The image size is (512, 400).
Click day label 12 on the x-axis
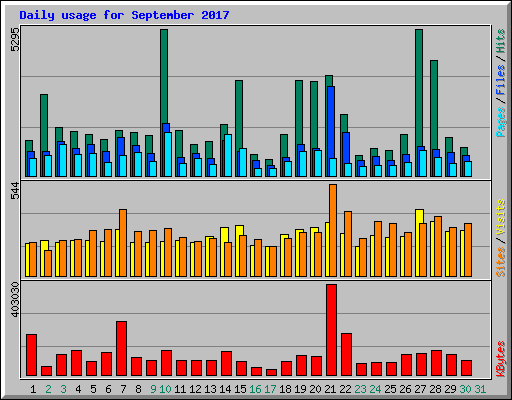[x=195, y=389]
